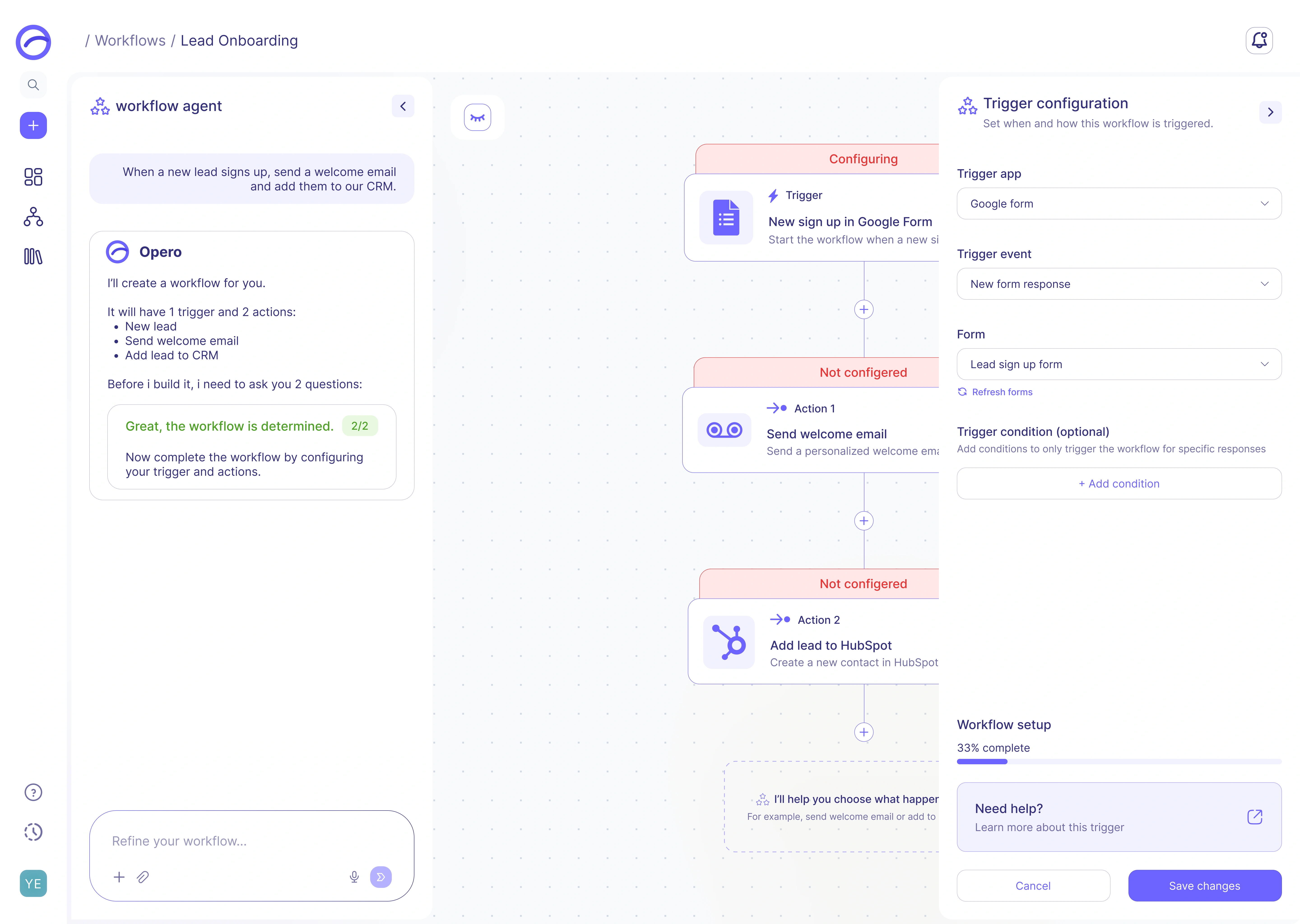1300x924 pixels.
Task: Select the Send welcome email node
Action: (x=810, y=430)
